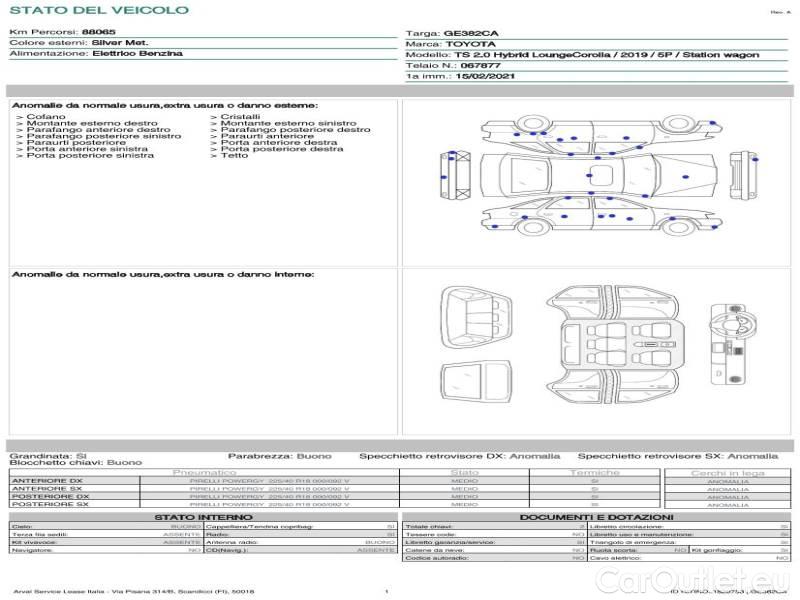Viewport: 800px width, 600px height.
Task: Select the Catene da neve row label
Action: coord(435,551)
